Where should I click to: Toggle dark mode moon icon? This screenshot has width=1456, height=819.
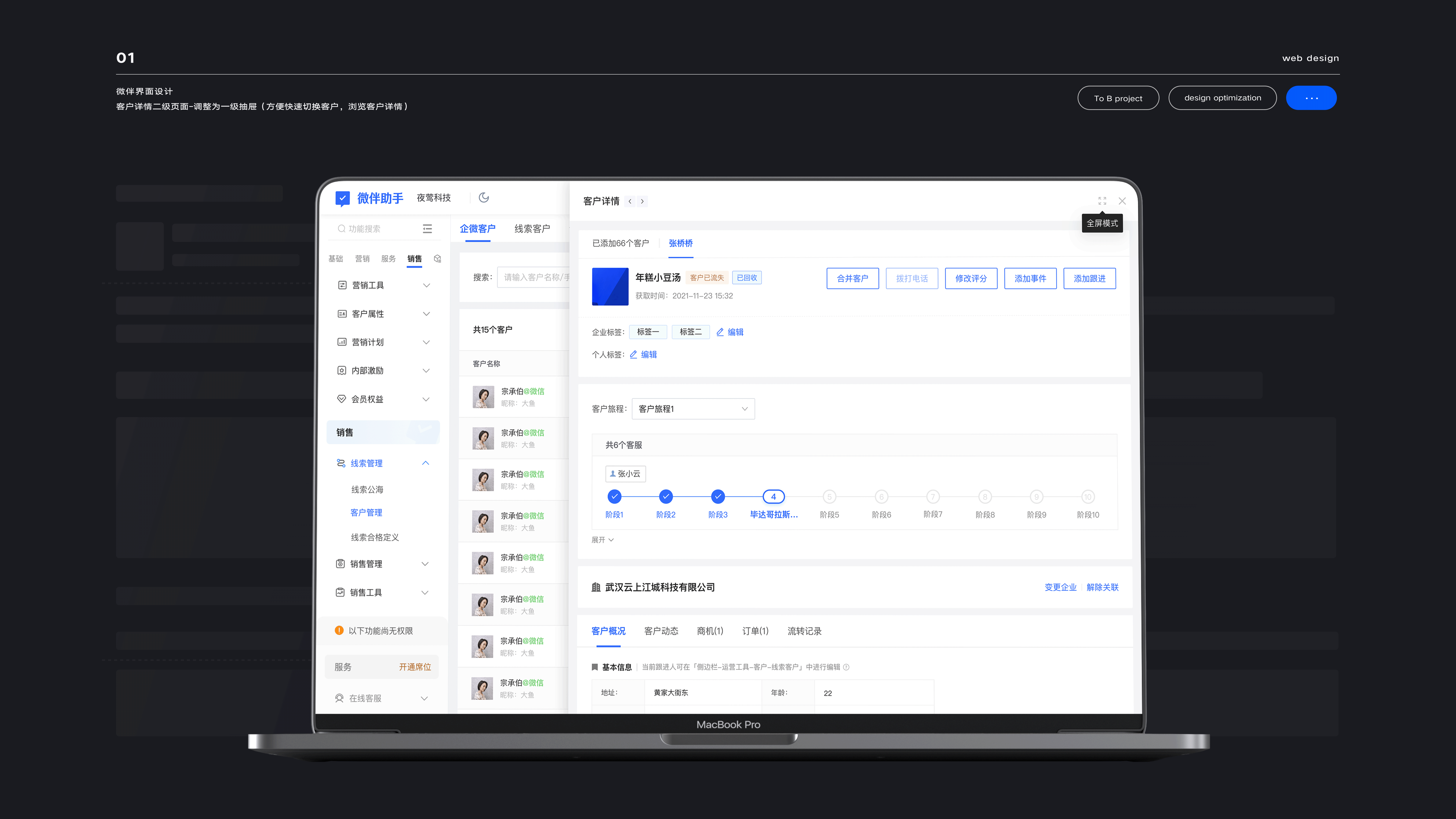(x=484, y=198)
